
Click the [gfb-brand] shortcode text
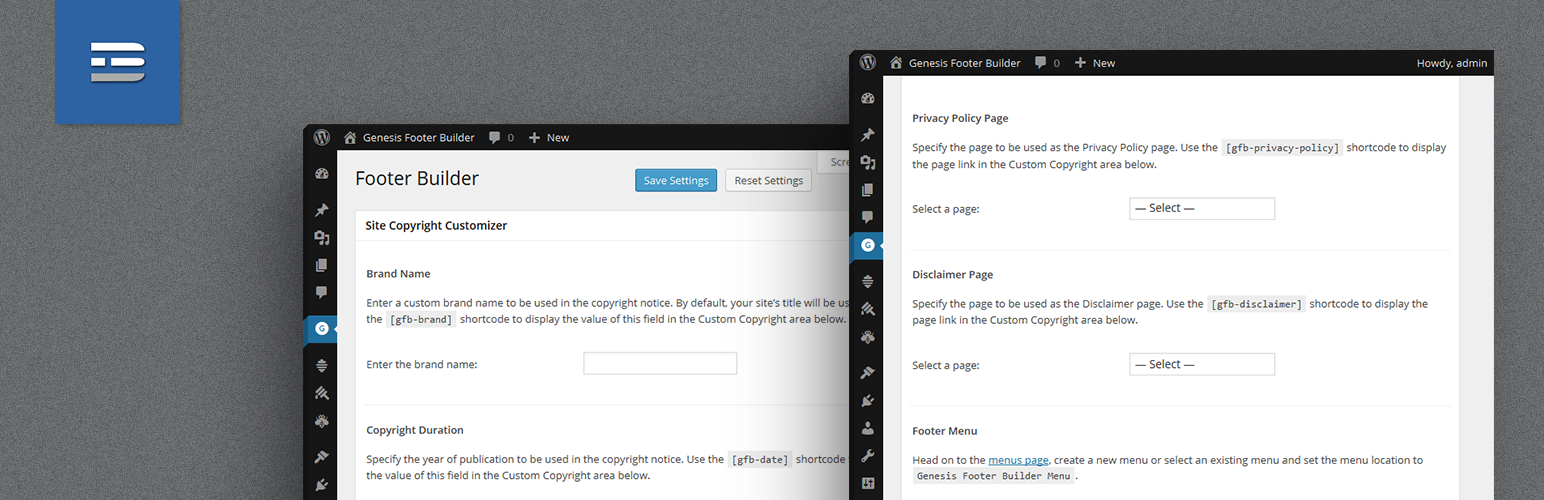(x=420, y=320)
